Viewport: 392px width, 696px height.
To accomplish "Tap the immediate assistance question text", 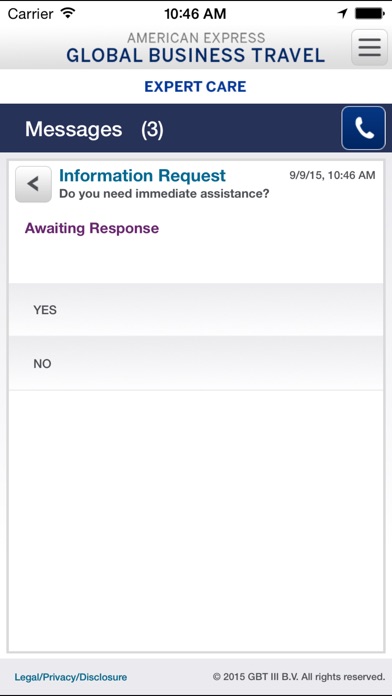I will (164, 194).
